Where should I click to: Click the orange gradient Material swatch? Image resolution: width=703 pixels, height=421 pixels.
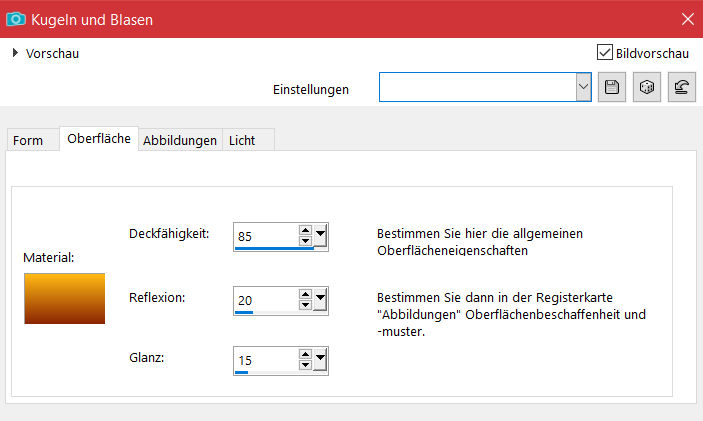(65, 298)
